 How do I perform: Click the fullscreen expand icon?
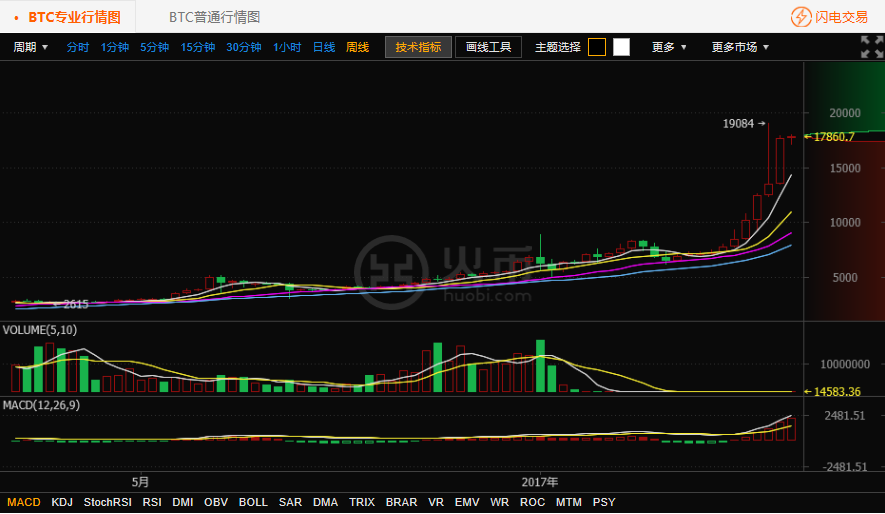(871, 47)
